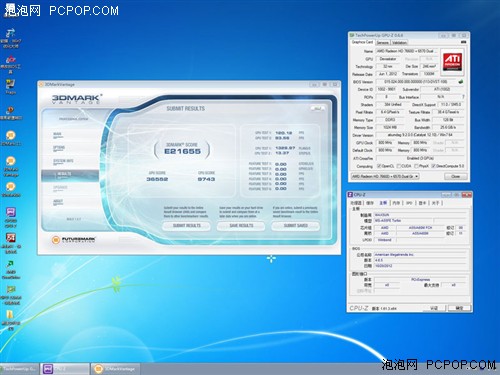Toggle the PhysX checkbox in GPU-Z
500x375 pixels.
pyautogui.click(x=416, y=166)
